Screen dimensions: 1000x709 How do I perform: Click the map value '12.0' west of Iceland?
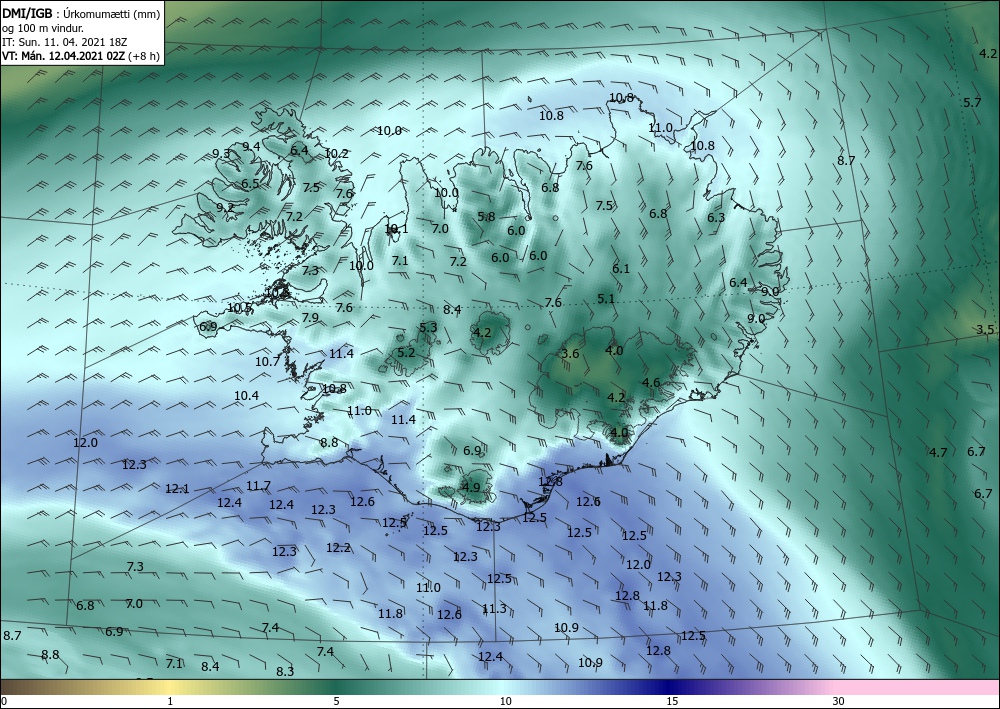pyautogui.click(x=85, y=442)
